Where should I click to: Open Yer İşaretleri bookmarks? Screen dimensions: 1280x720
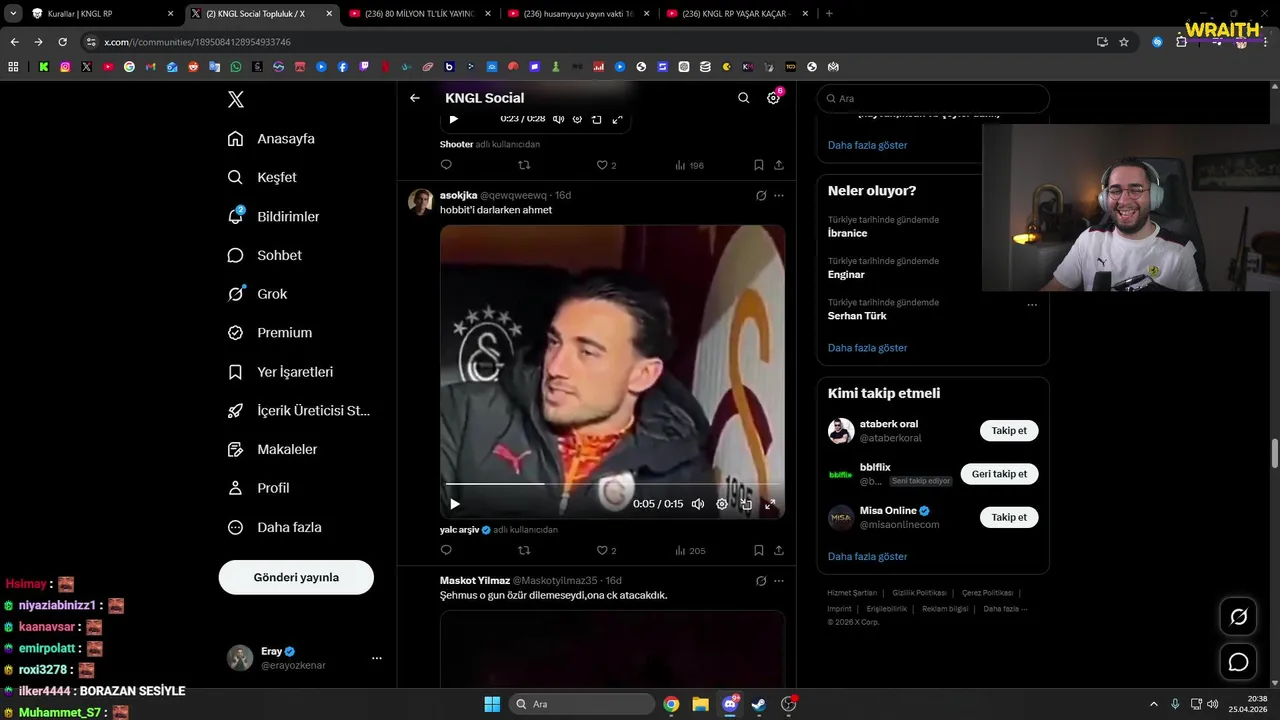point(280,372)
